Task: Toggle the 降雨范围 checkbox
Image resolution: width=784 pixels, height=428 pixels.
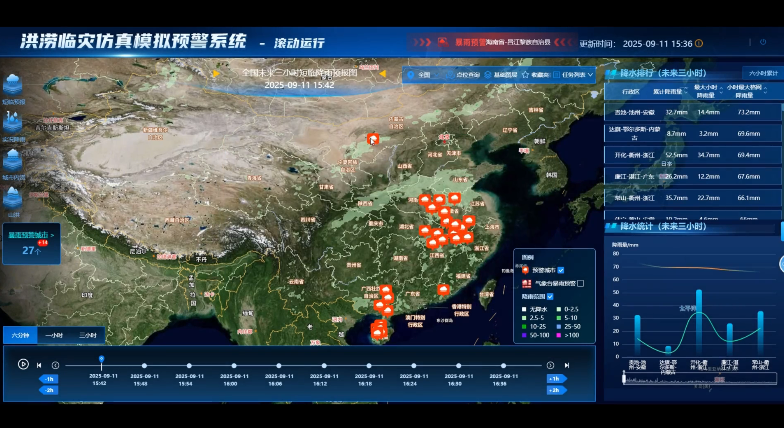Action: click(549, 297)
